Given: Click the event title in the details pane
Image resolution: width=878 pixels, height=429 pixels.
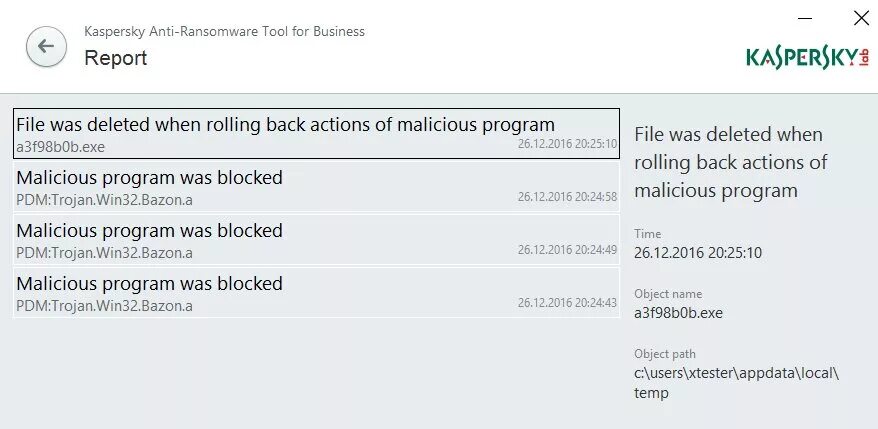Looking at the screenshot, I should (x=729, y=162).
